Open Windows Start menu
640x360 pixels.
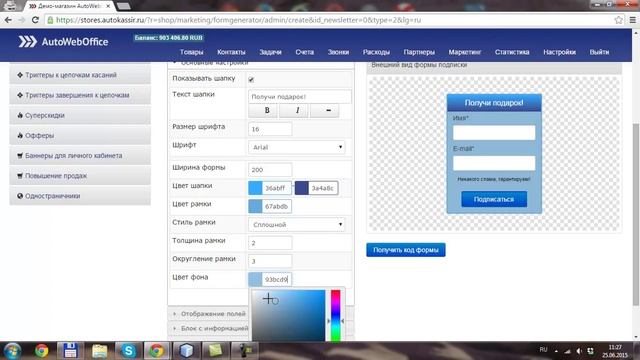pyautogui.click(x=12, y=351)
